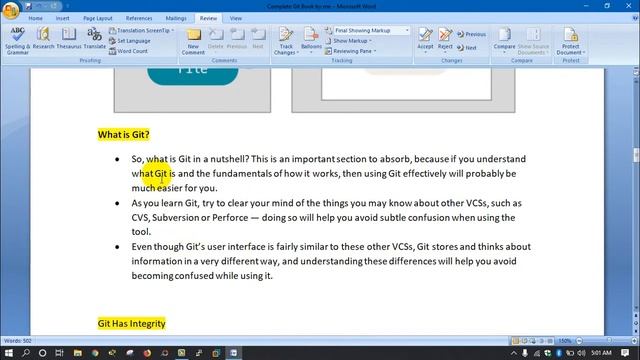This screenshot has width=640, height=360.
Task: Select the View tab
Action: (x=236, y=18)
